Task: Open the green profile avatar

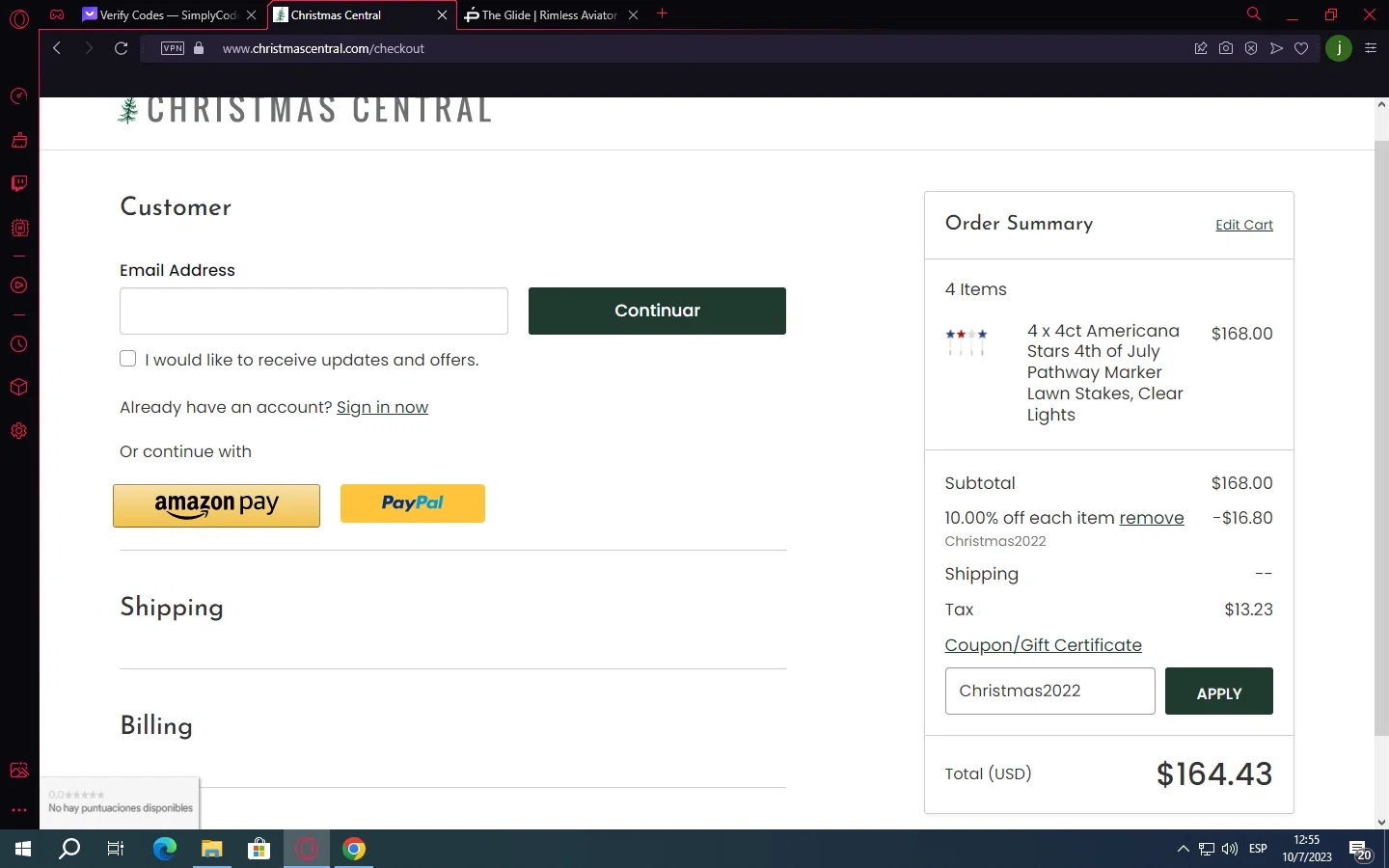Action: pos(1339,48)
